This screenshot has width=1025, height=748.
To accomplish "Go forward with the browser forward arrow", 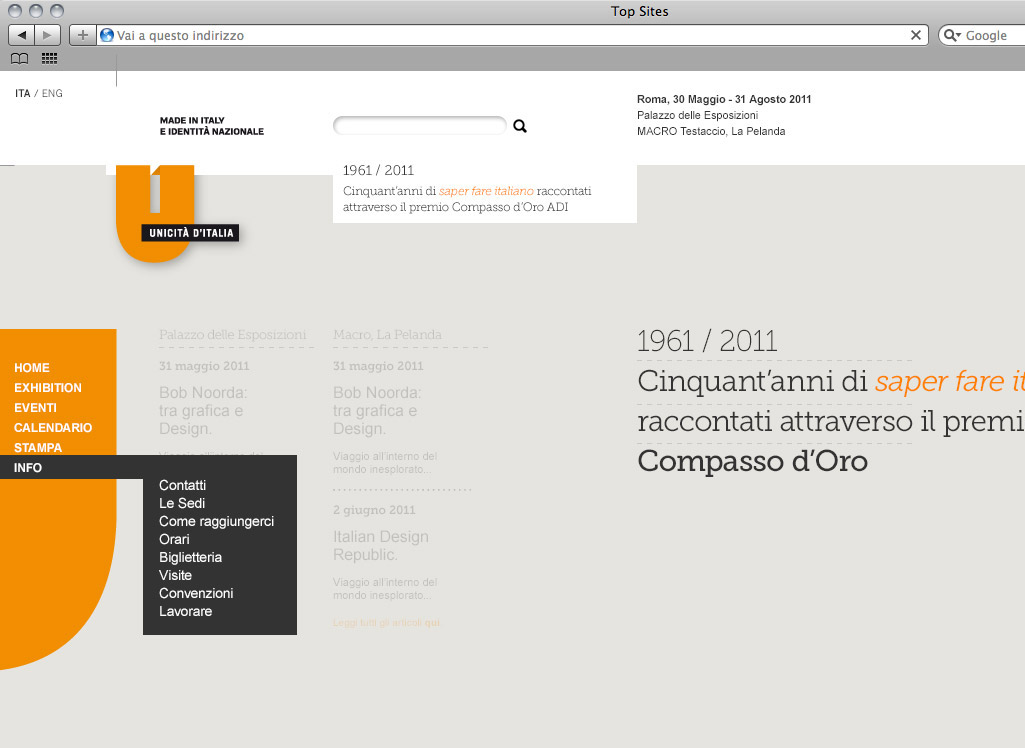I will point(47,35).
